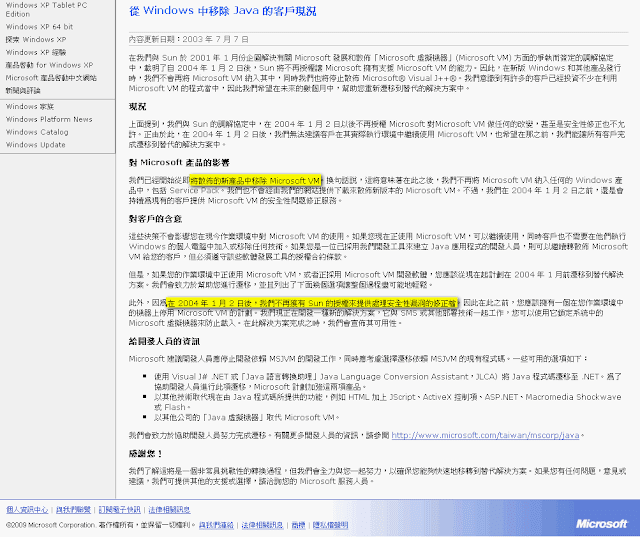Click bullet item 以其他公司的「Java 虛擬機器」取代 Microsoft VM

247,417
